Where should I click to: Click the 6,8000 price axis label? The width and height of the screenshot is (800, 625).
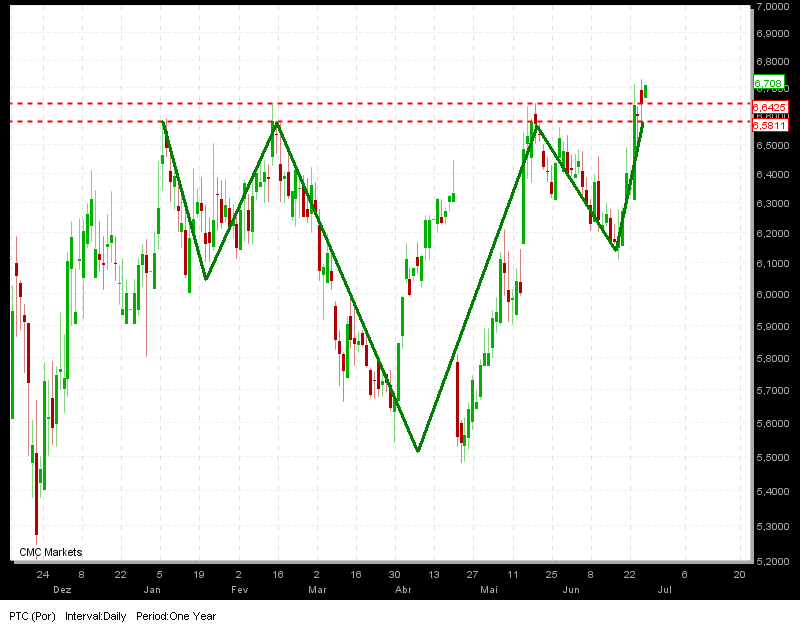tap(773, 61)
